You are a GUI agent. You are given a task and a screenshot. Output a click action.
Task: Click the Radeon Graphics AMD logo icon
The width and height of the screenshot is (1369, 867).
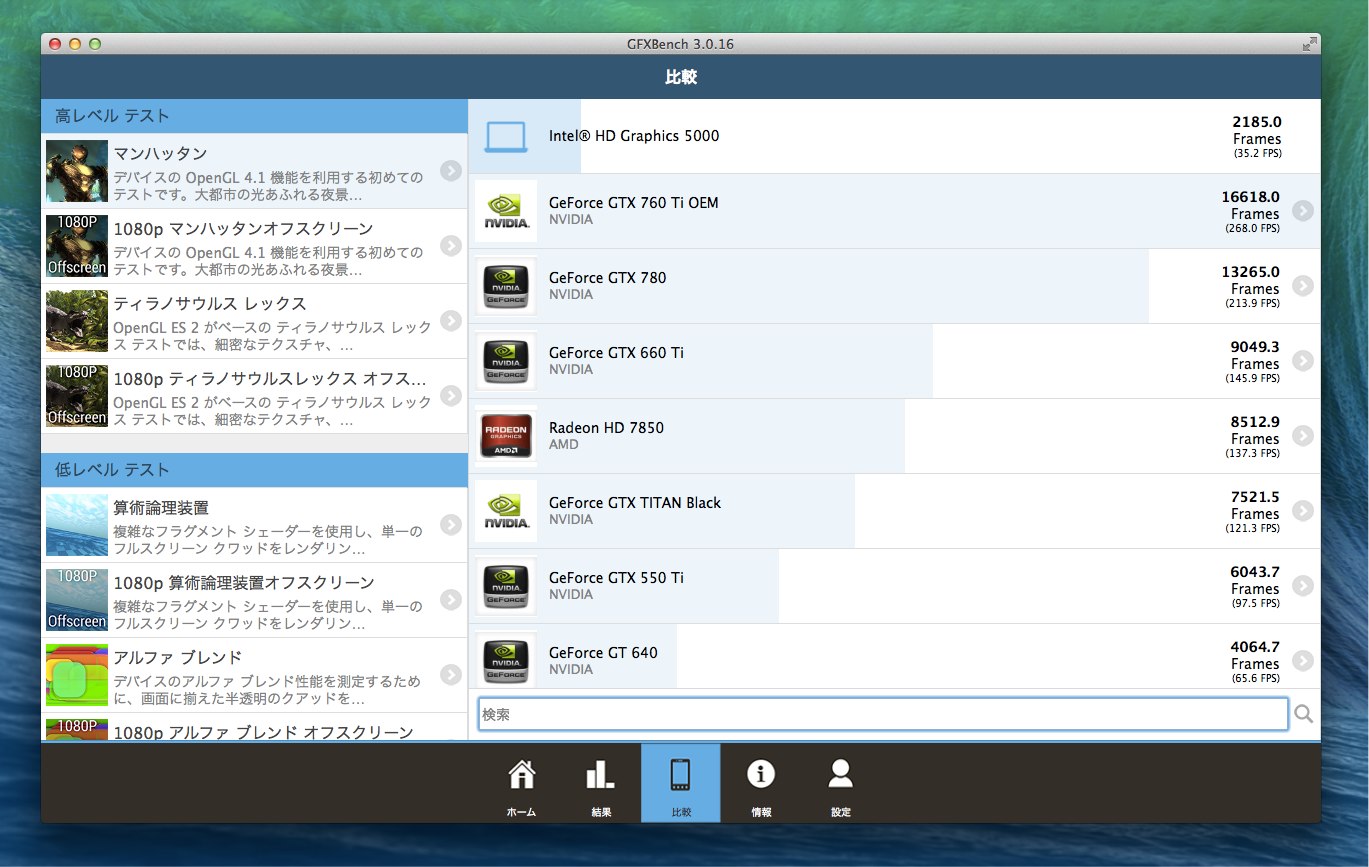[x=506, y=436]
